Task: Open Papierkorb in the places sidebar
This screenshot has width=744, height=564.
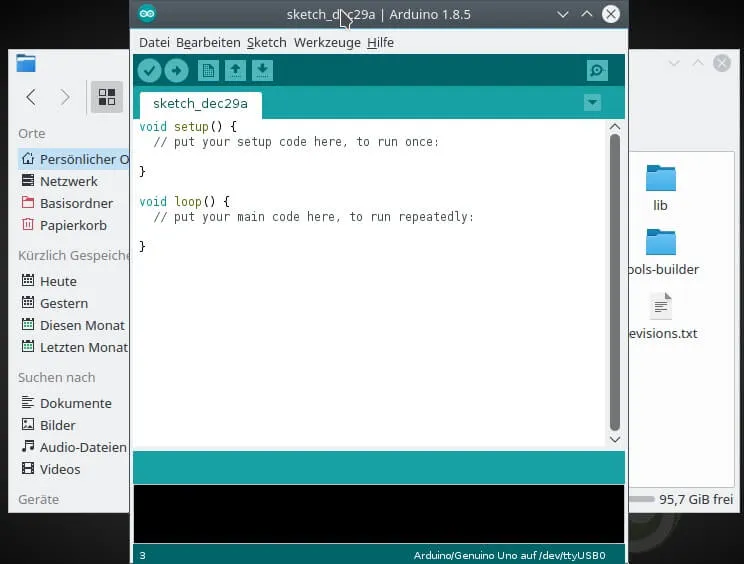Action: tap(72, 225)
